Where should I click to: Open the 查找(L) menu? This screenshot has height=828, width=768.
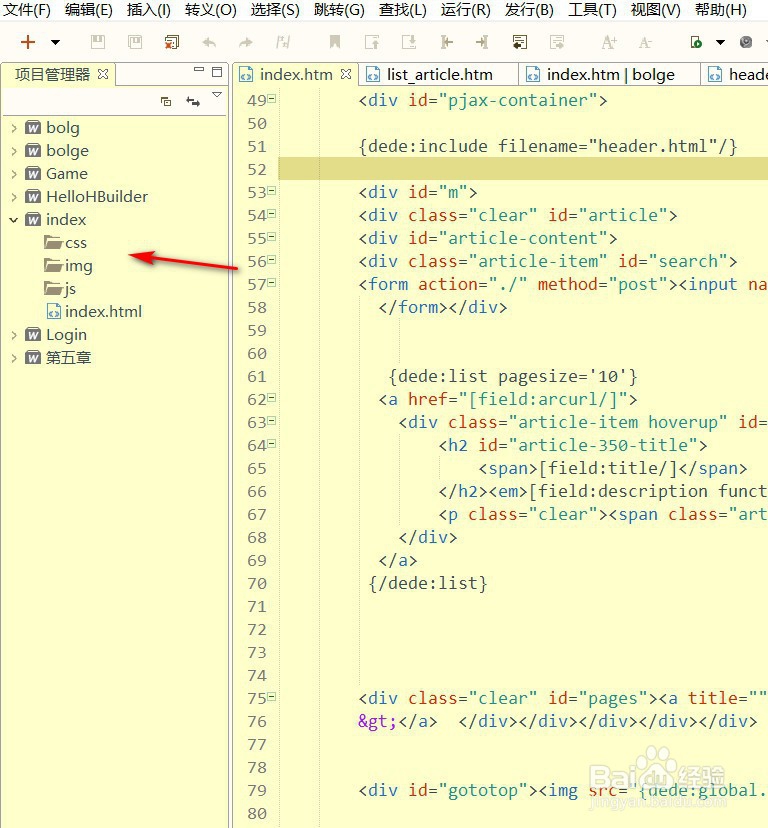click(x=402, y=10)
